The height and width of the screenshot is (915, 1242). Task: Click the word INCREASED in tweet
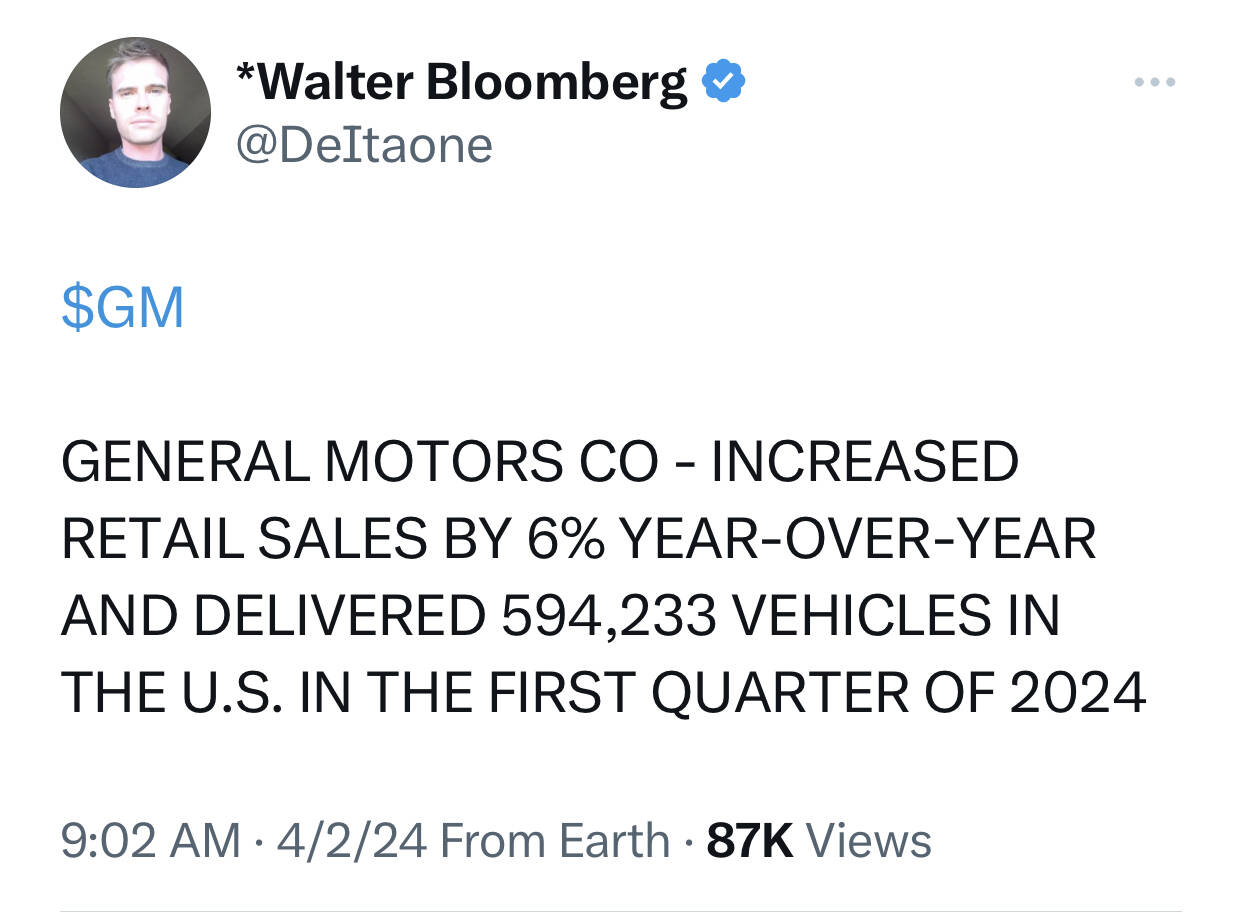(x=864, y=462)
